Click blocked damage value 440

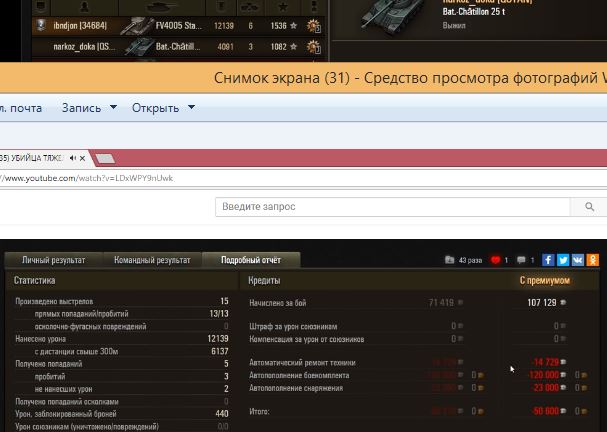(222, 414)
